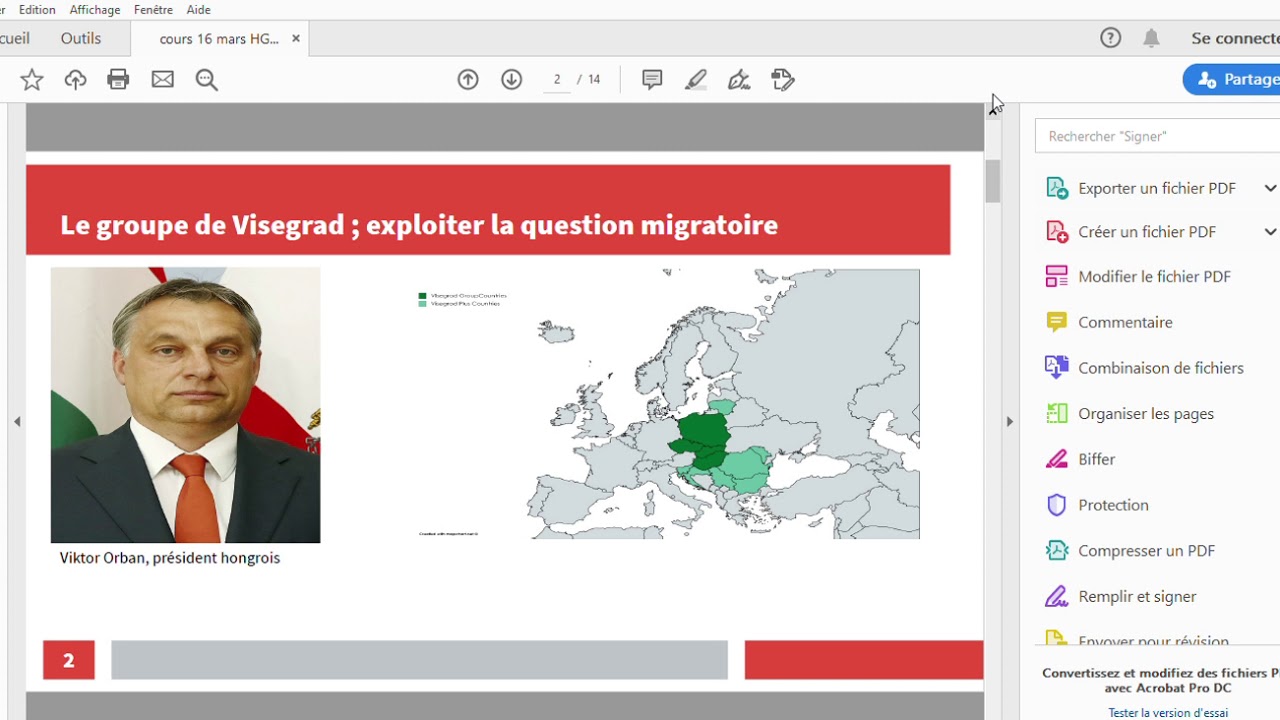Open the Aide menu
Viewport: 1280px width, 720px height.
point(198,9)
